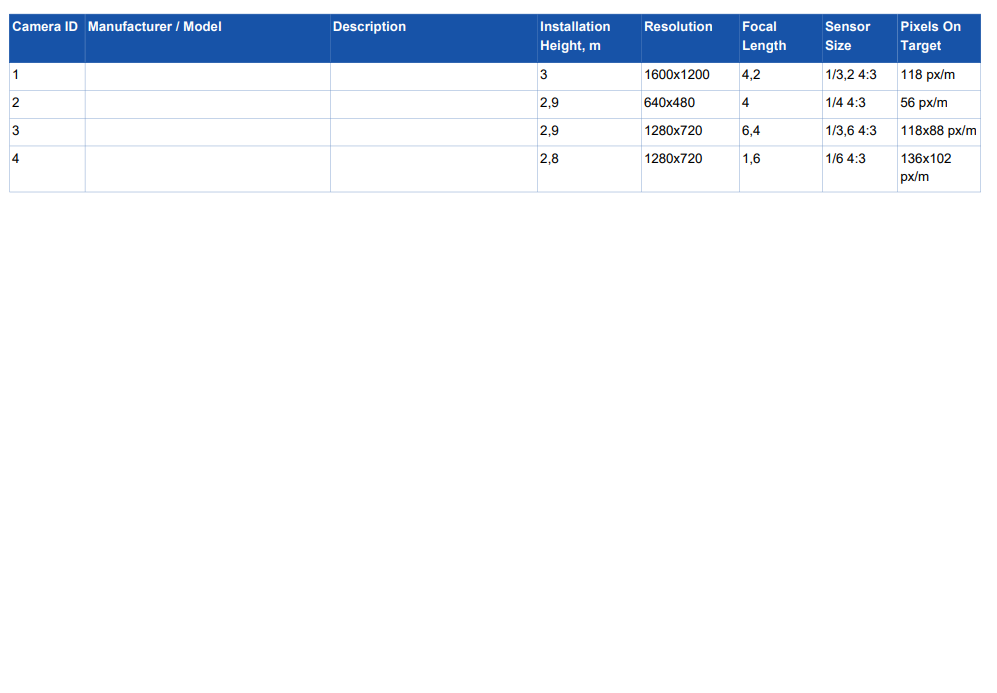Click the Description column header
Image resolution: width=997 pixels, height=693 pixels.
[x=369, y=27]
